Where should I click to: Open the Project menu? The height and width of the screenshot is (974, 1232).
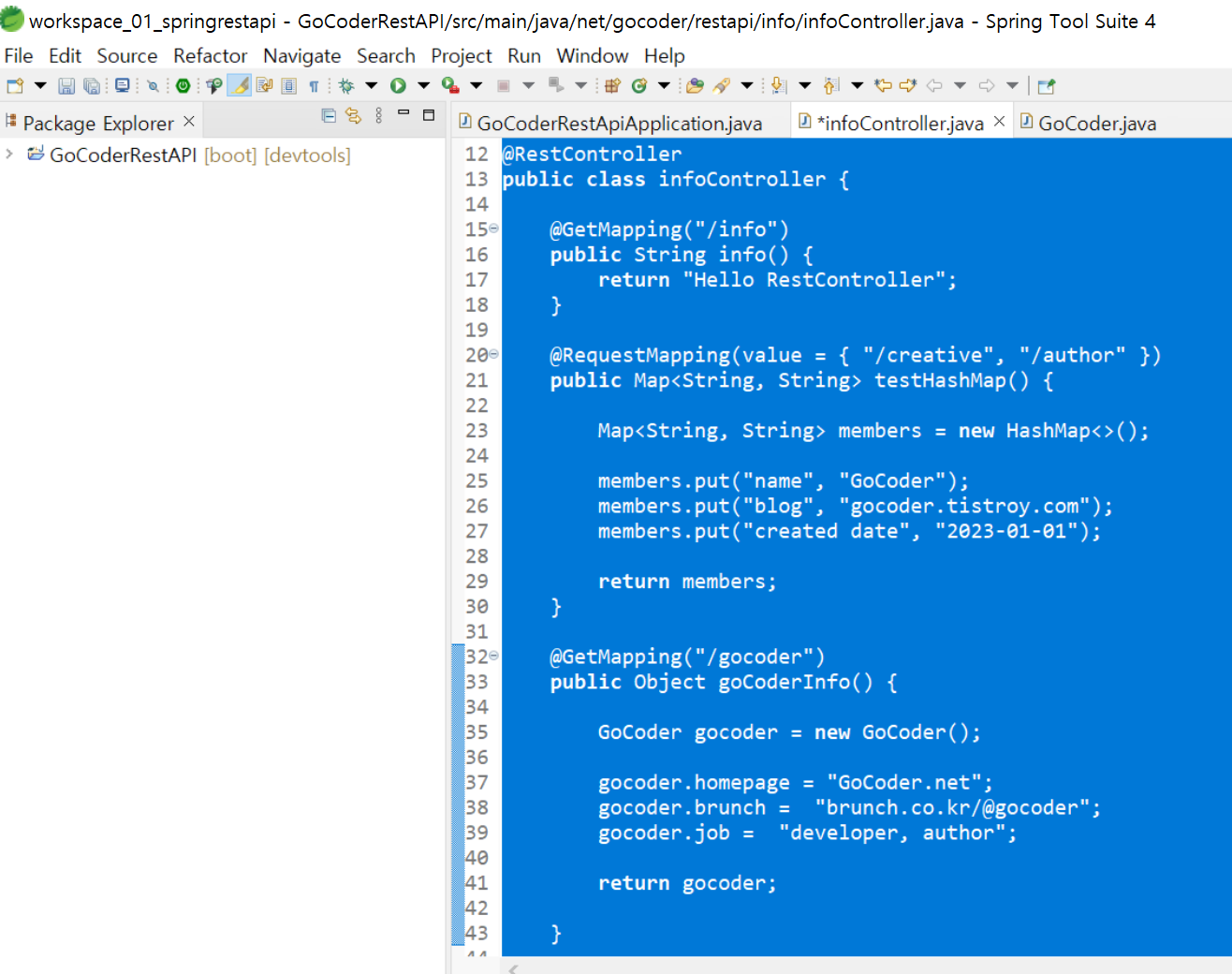(x=462, y=56)
